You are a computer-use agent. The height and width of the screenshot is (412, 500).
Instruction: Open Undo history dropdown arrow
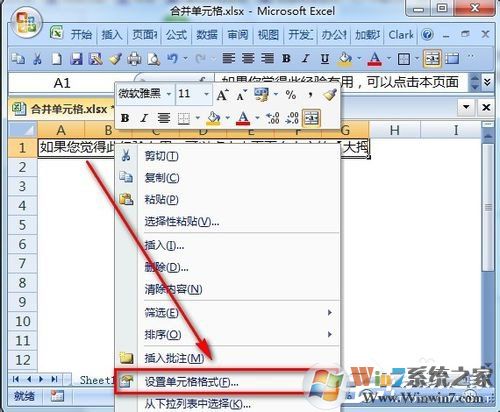pos(185,59)
